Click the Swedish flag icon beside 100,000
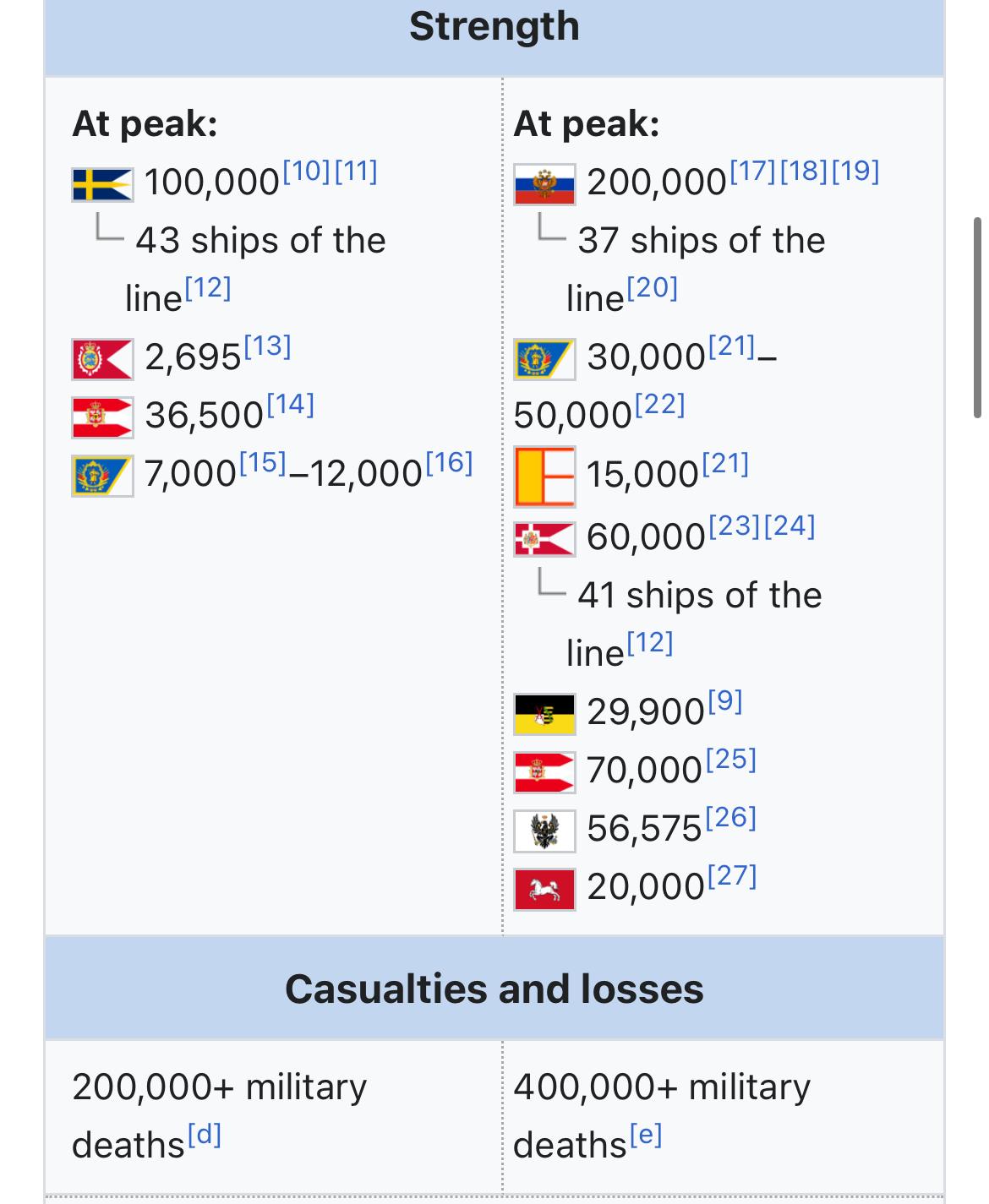 [x=102, y=183]
